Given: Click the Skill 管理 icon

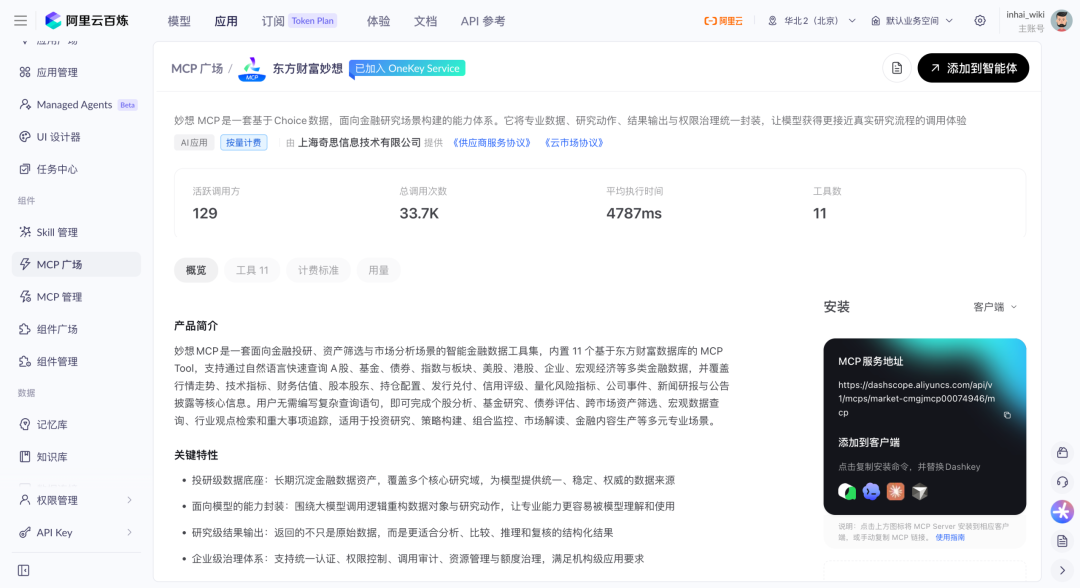Looking at the screenshot, I should 25,232.
